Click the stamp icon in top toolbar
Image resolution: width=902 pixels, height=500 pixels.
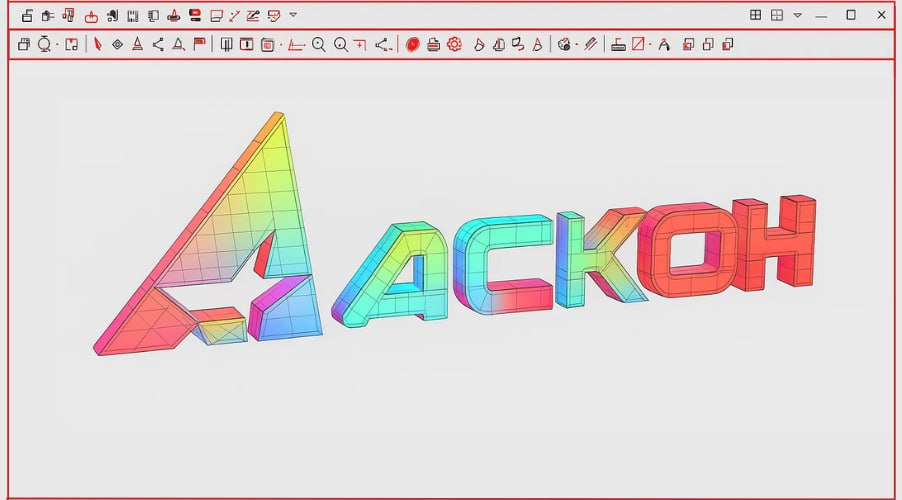(x=174, y=15)
